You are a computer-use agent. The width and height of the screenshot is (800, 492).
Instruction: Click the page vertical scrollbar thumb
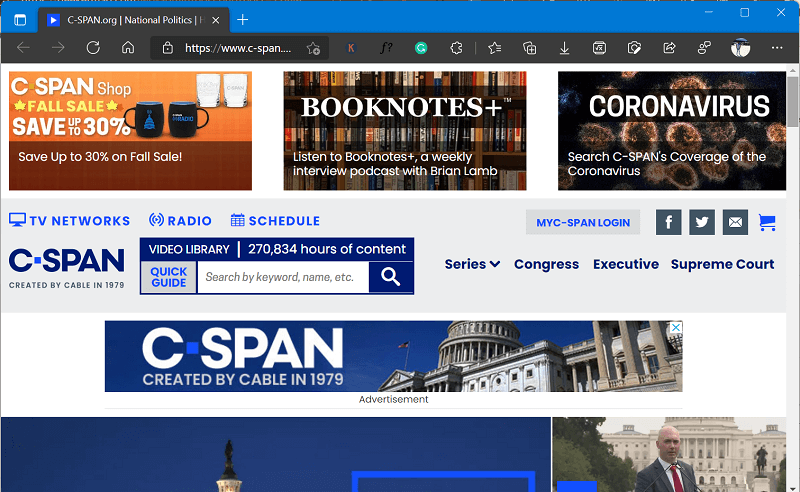(792, 101)
